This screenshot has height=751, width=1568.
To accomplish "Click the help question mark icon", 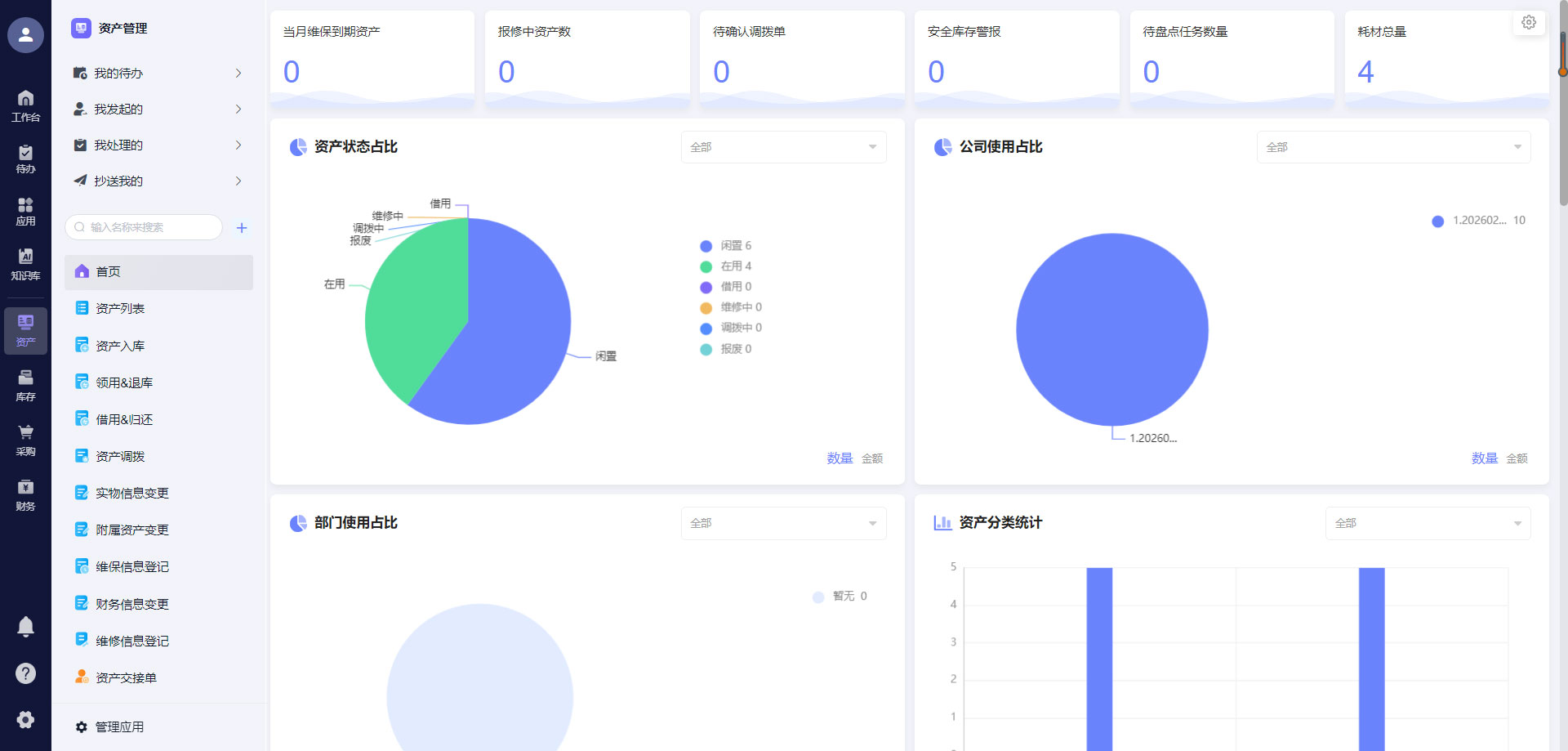I will click(x=25, y=673).
